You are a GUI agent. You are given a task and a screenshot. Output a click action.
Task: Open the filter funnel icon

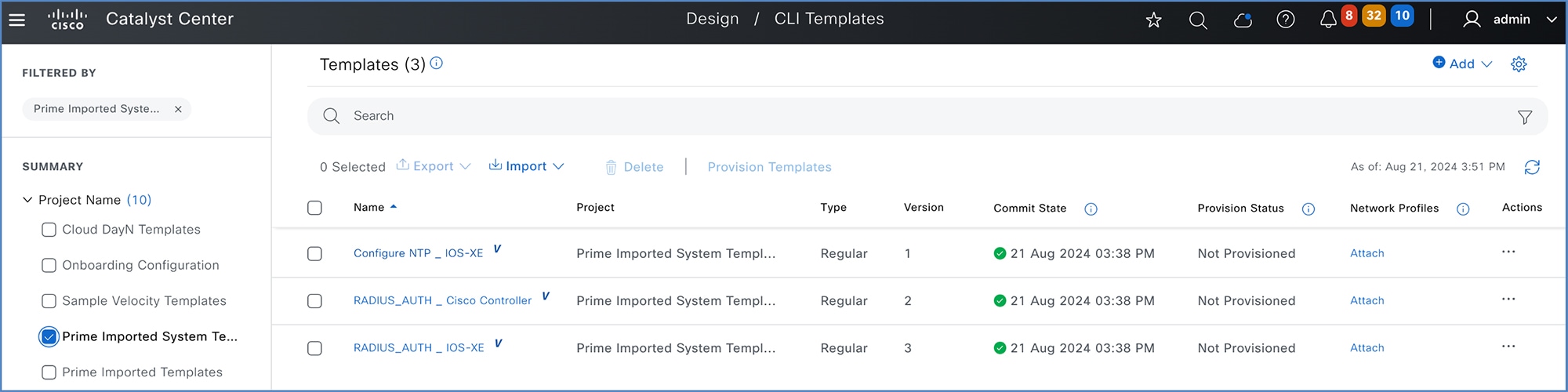[x=1525, y=117]
